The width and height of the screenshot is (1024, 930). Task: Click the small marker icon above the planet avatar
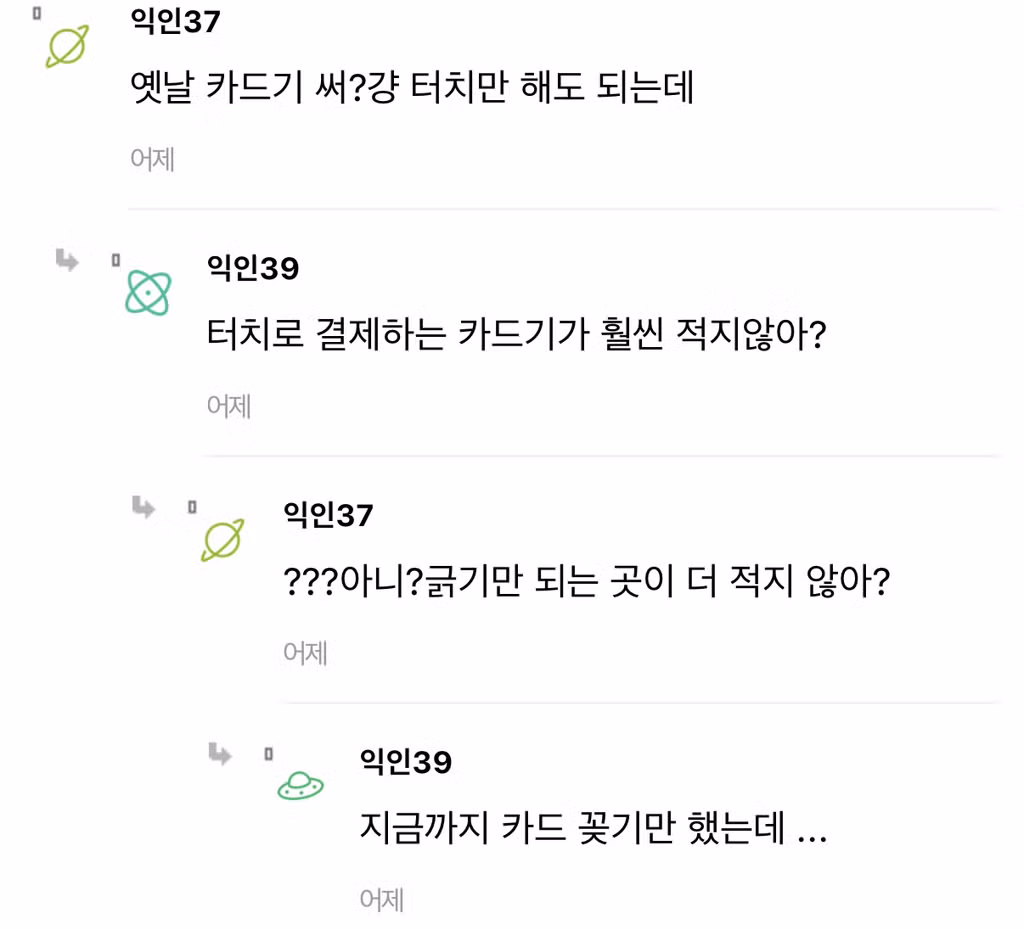(x=37, y=14)
